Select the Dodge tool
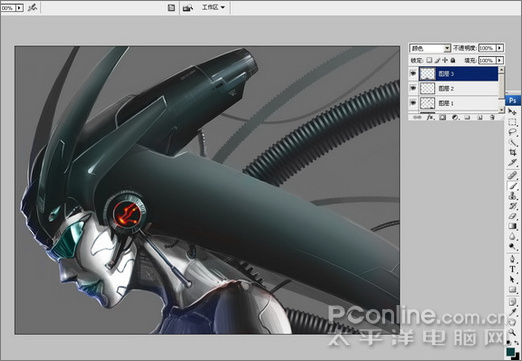The width and height of the screenshot is (522, 361). click(x=512, y=247)
